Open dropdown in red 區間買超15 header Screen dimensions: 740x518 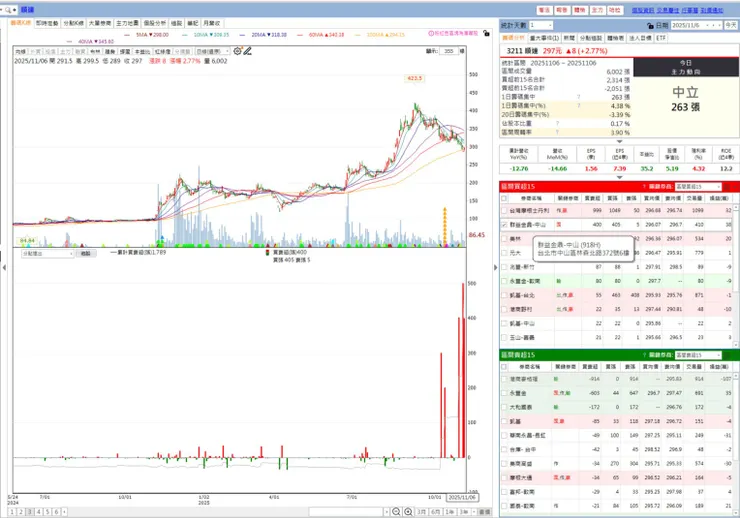click(718, 187)
